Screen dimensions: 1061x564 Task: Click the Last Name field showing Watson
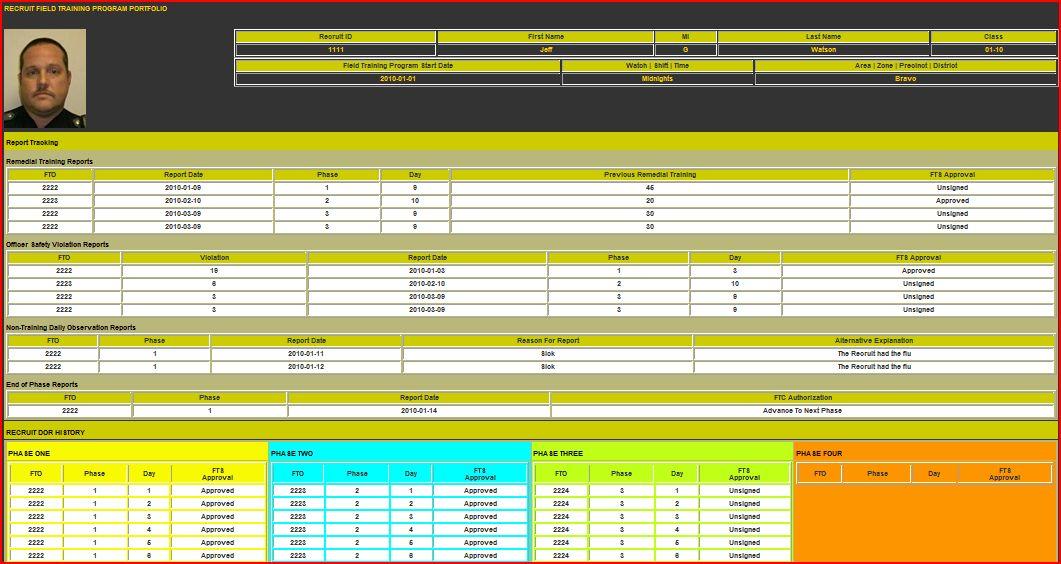(823, 50)
